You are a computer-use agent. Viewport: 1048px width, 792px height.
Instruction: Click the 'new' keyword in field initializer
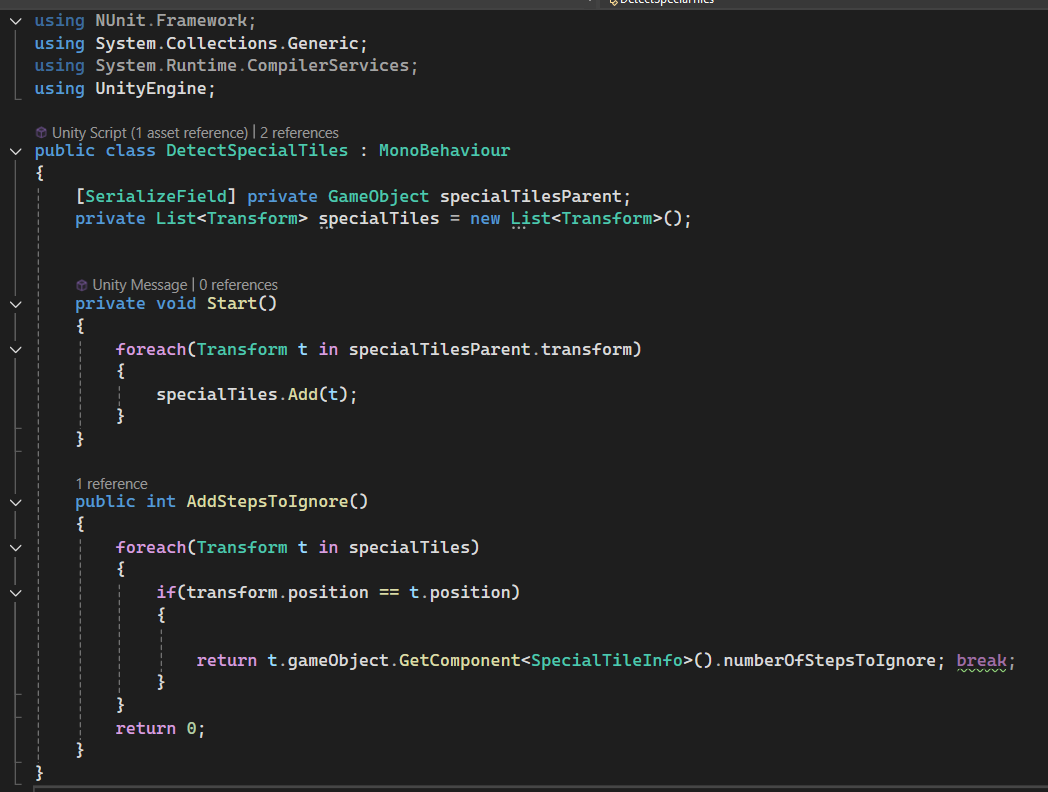coord(485,219)
